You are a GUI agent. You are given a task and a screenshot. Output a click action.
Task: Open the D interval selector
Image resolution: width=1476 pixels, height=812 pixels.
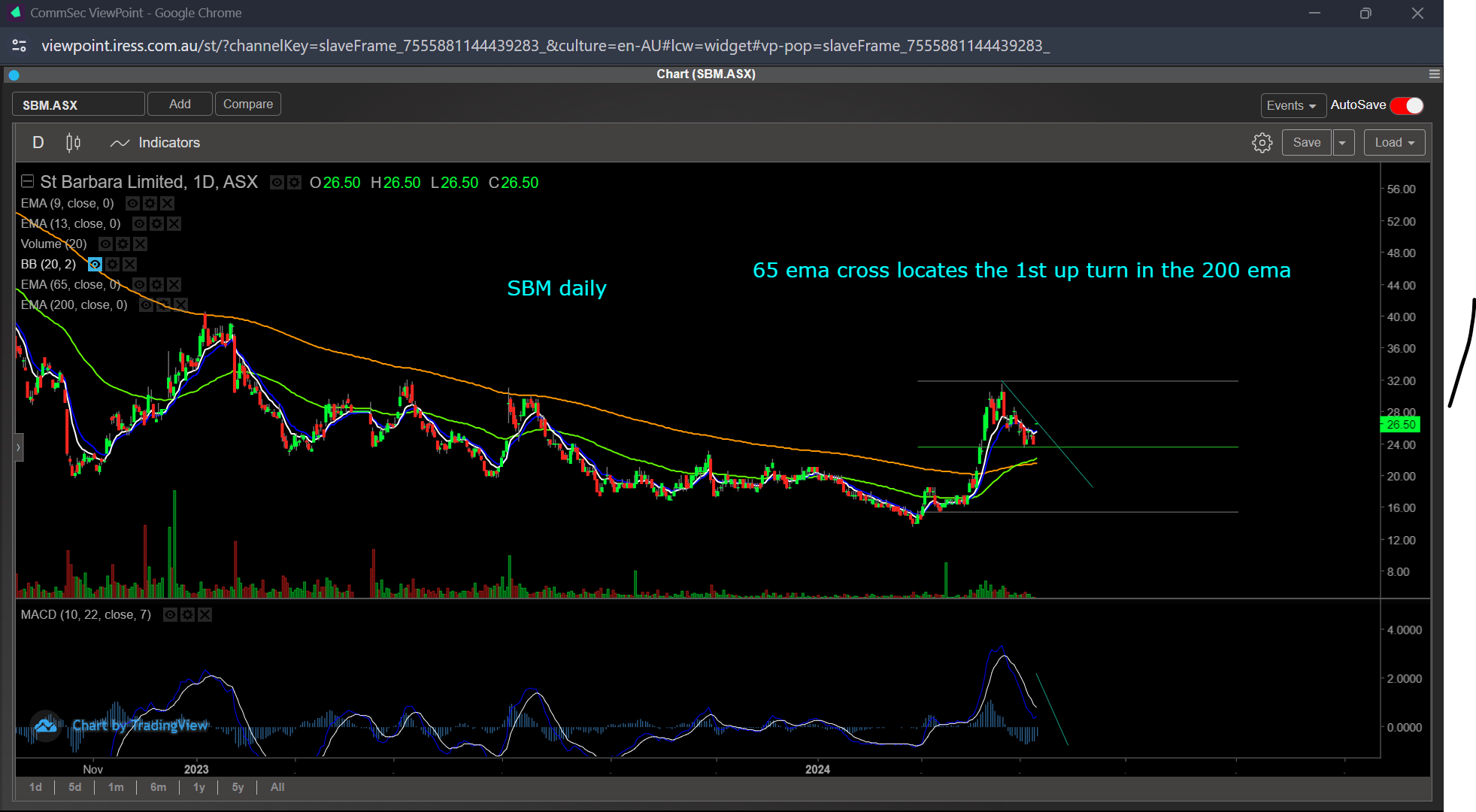coord(38,143)
